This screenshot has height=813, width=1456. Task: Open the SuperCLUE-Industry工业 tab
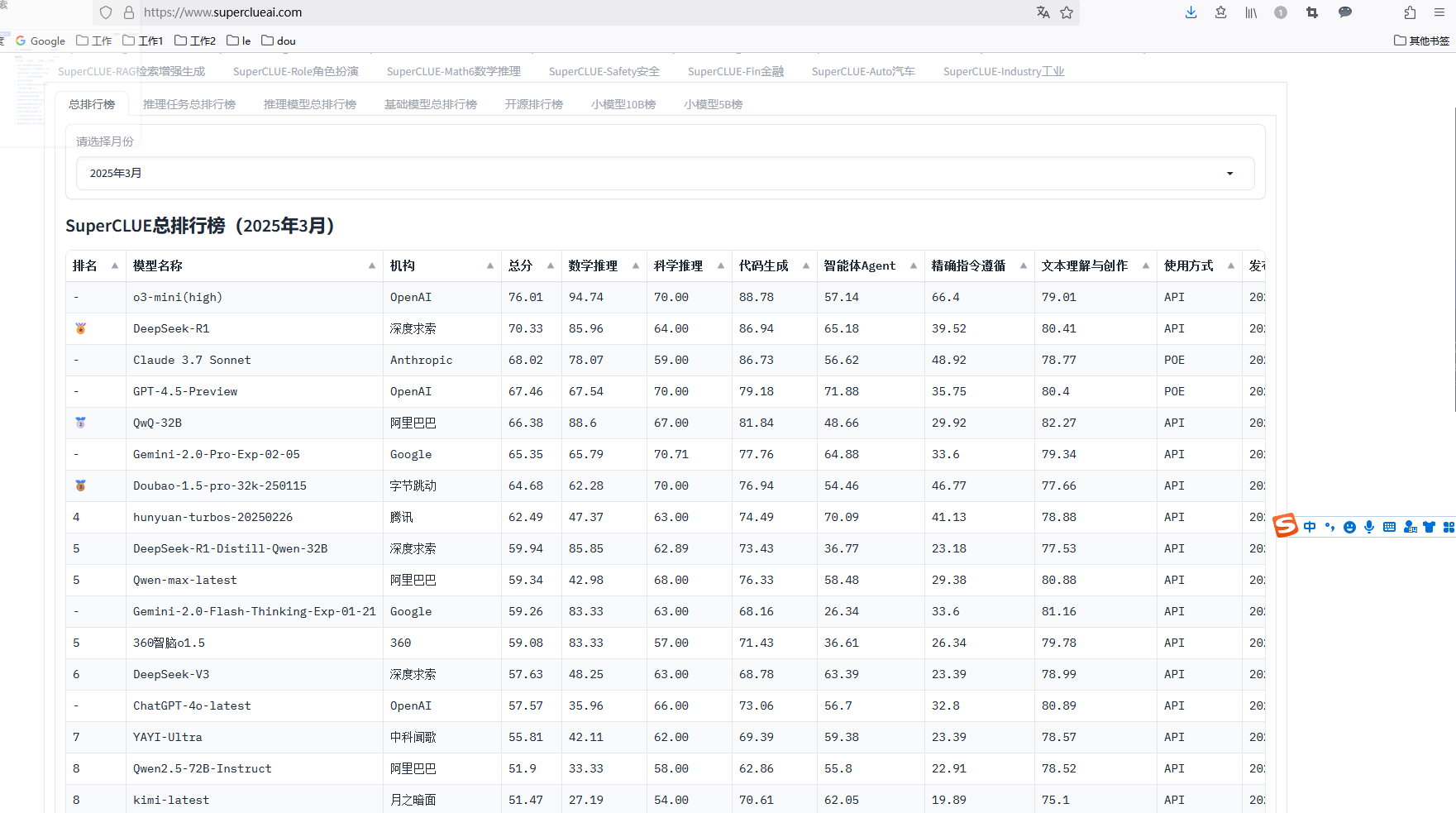tap(1004, 72)
